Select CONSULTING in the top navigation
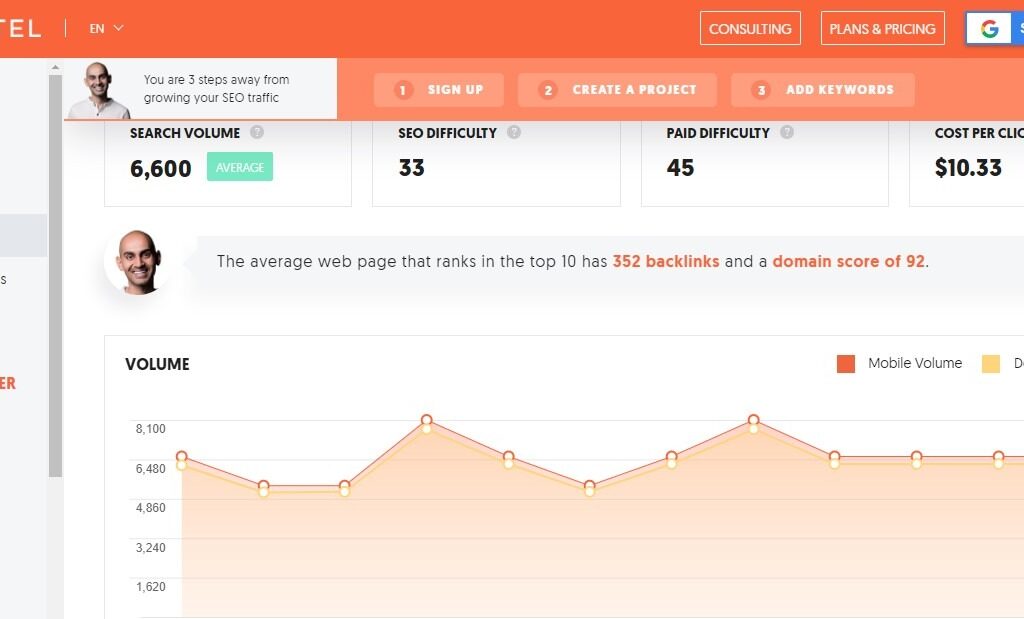Screen dimensions: 1024x619 tap(750, 28)
